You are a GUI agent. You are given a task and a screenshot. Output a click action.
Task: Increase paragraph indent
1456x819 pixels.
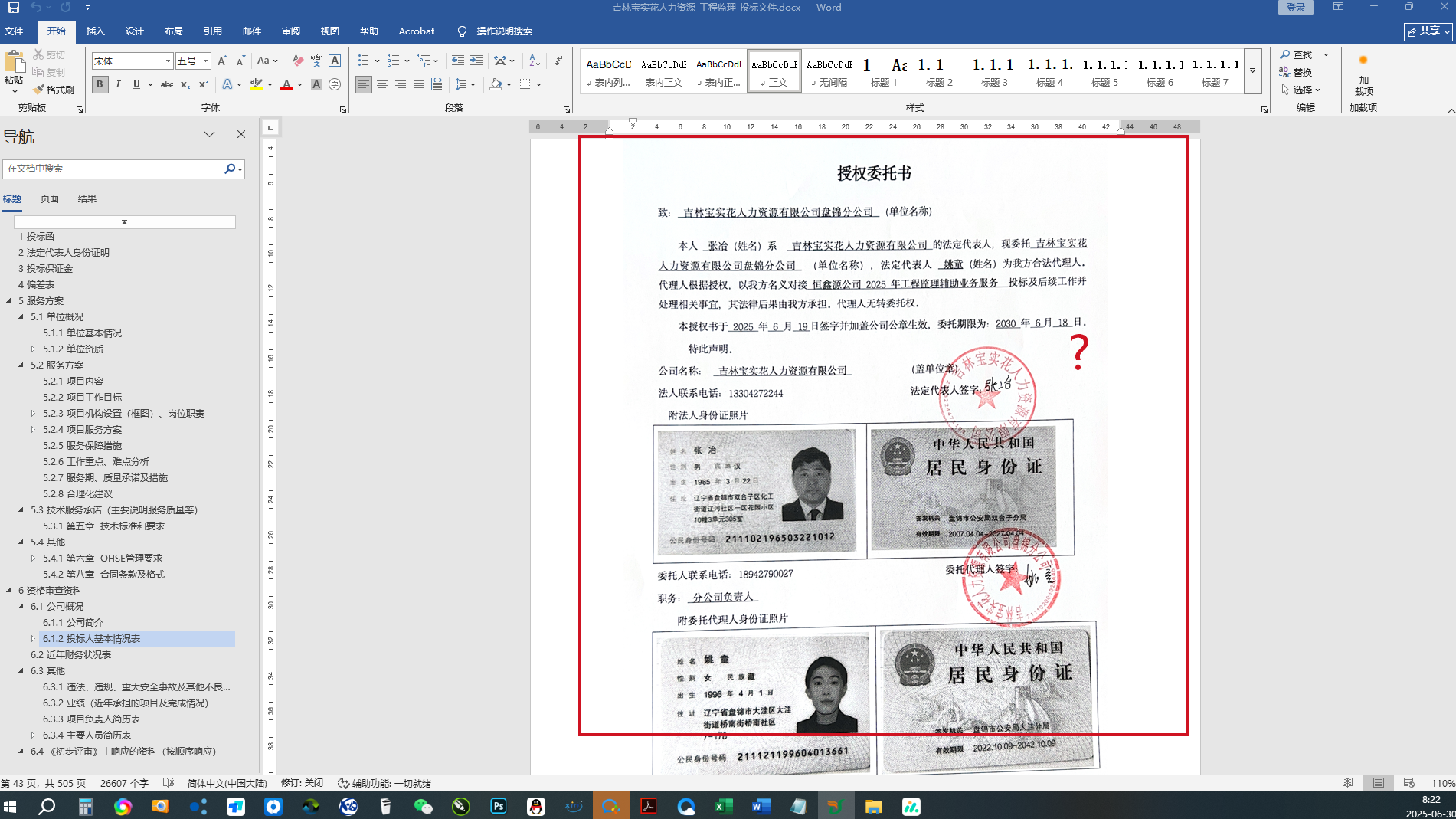click(476, 61)
